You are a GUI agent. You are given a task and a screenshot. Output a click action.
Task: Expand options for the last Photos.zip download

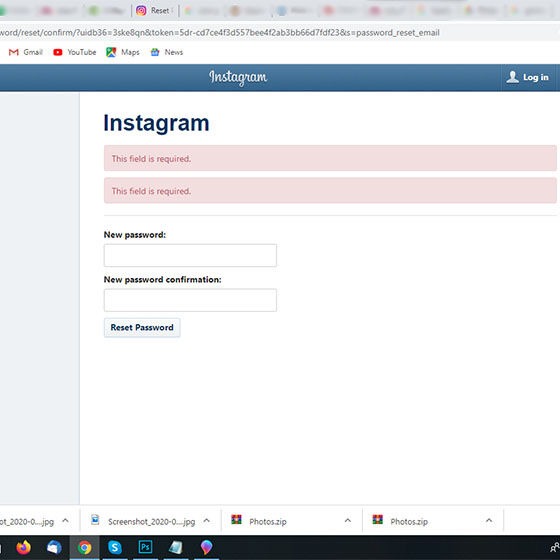click(x=489, y=521)
